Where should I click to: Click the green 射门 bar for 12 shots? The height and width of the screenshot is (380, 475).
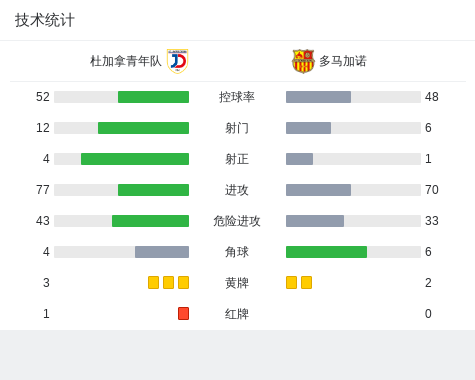coord(143,128)
